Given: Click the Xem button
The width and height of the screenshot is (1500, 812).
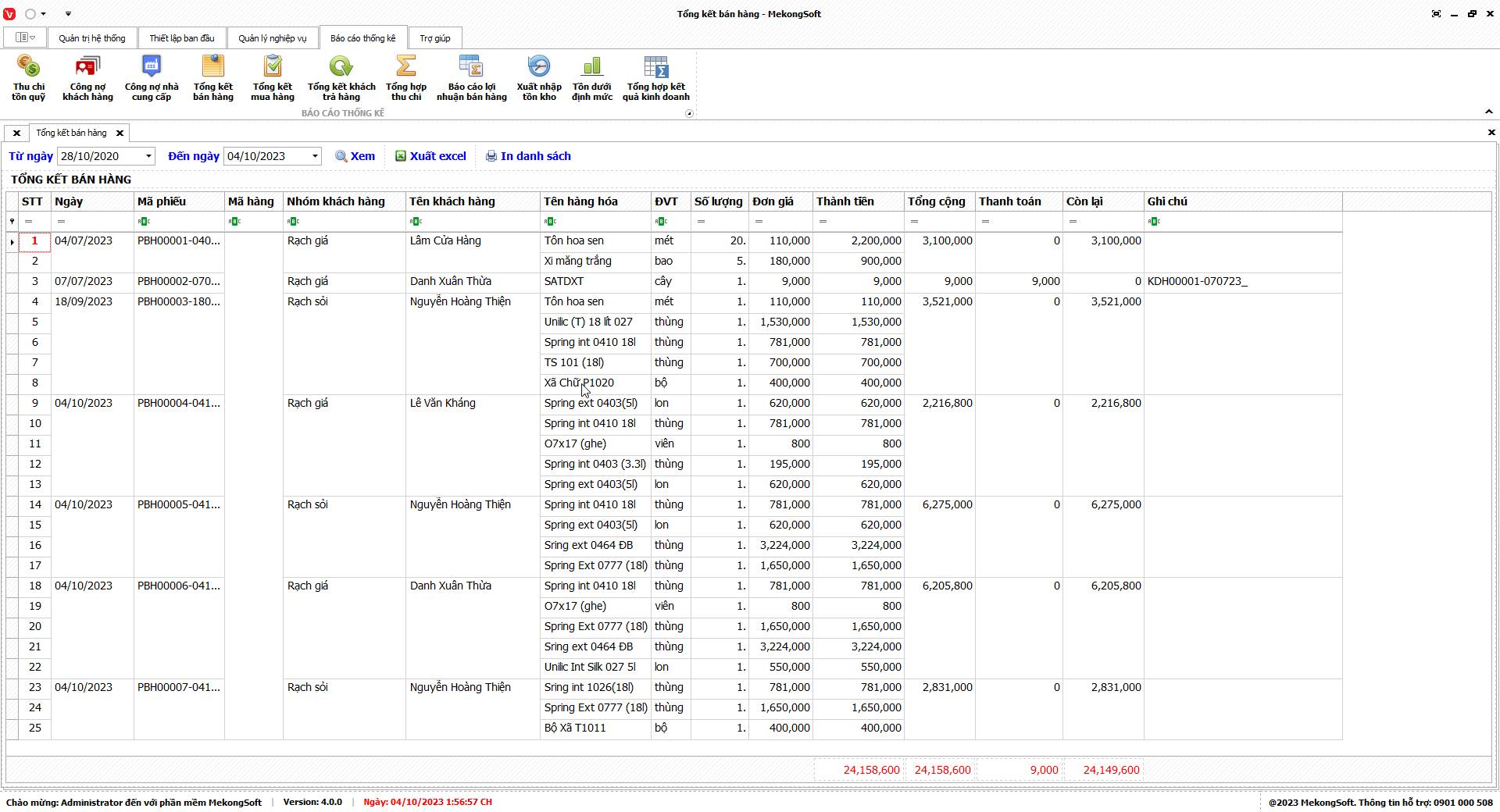Looking at the screenshot, I should coord(355,156).
